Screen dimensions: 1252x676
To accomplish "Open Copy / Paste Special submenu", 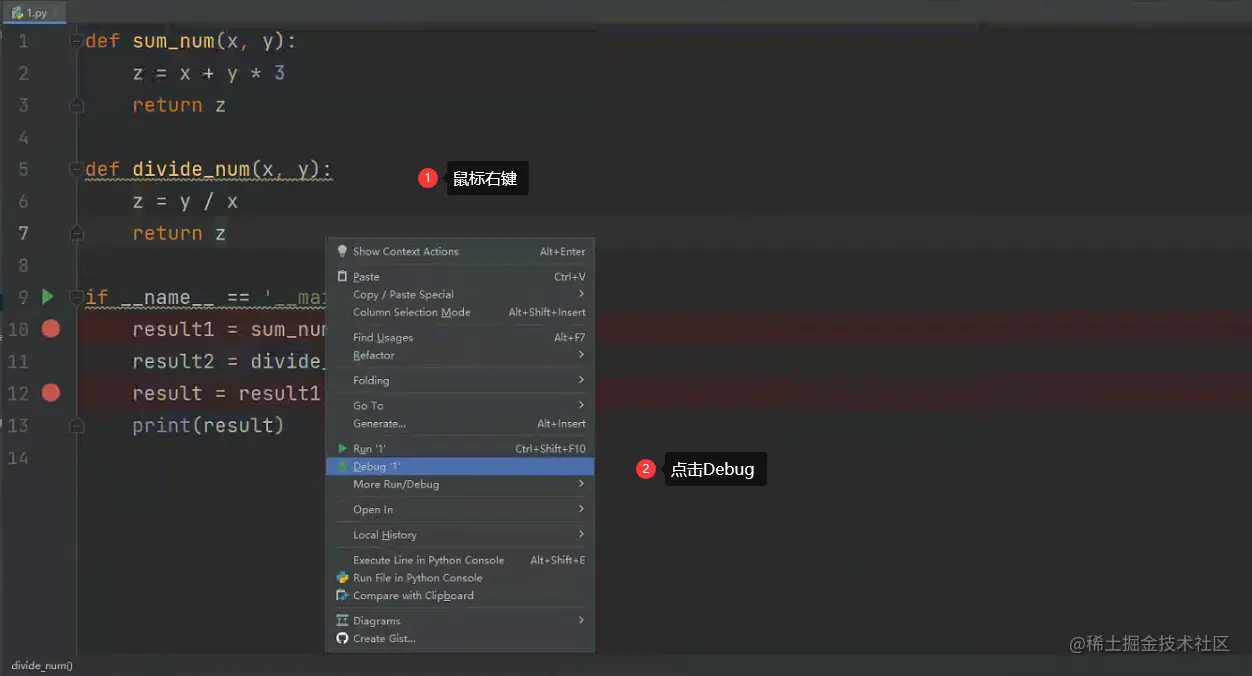I will 460,294.
